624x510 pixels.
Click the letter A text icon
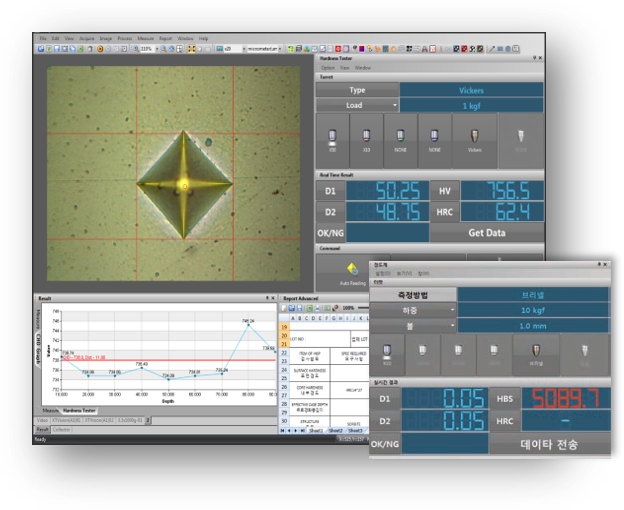[x=425, y=49]
